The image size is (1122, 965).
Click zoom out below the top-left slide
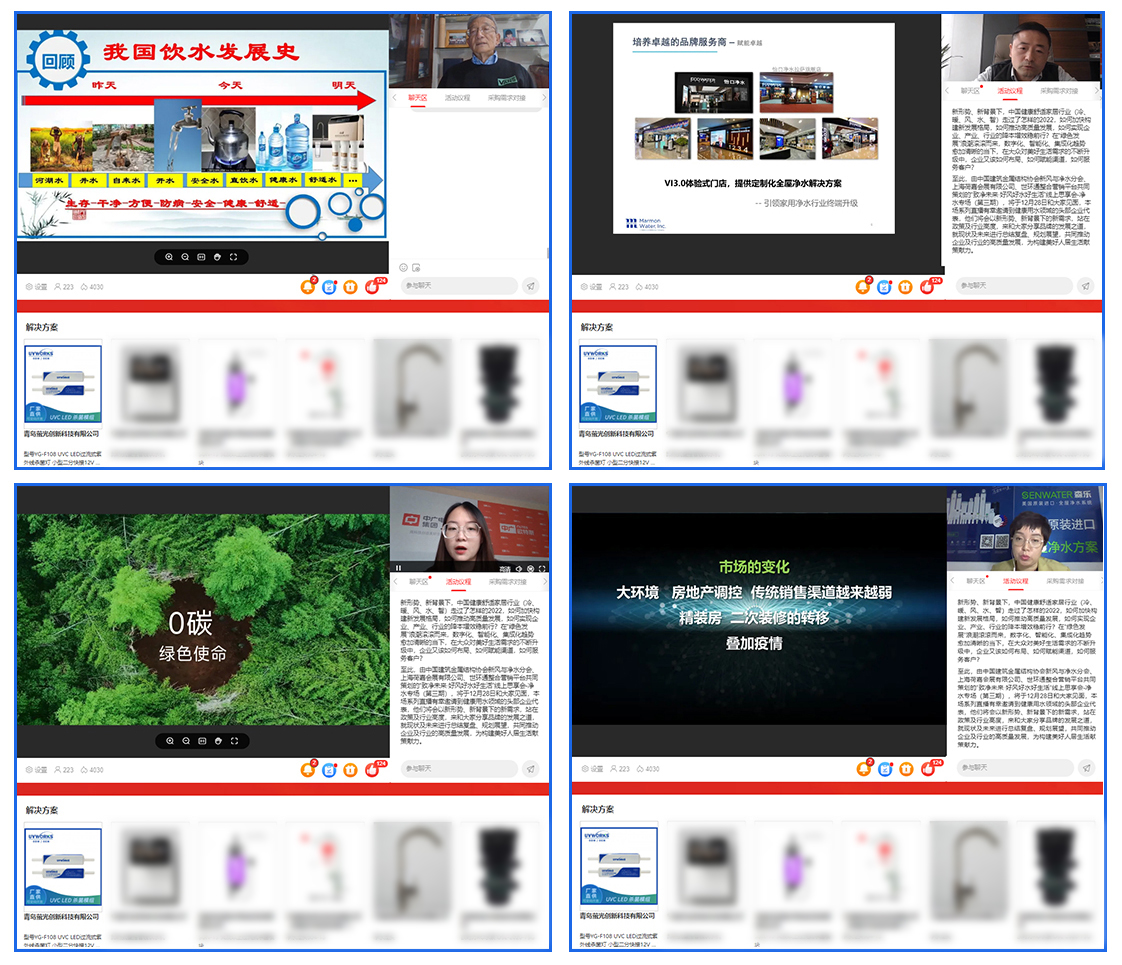[186, 257]
